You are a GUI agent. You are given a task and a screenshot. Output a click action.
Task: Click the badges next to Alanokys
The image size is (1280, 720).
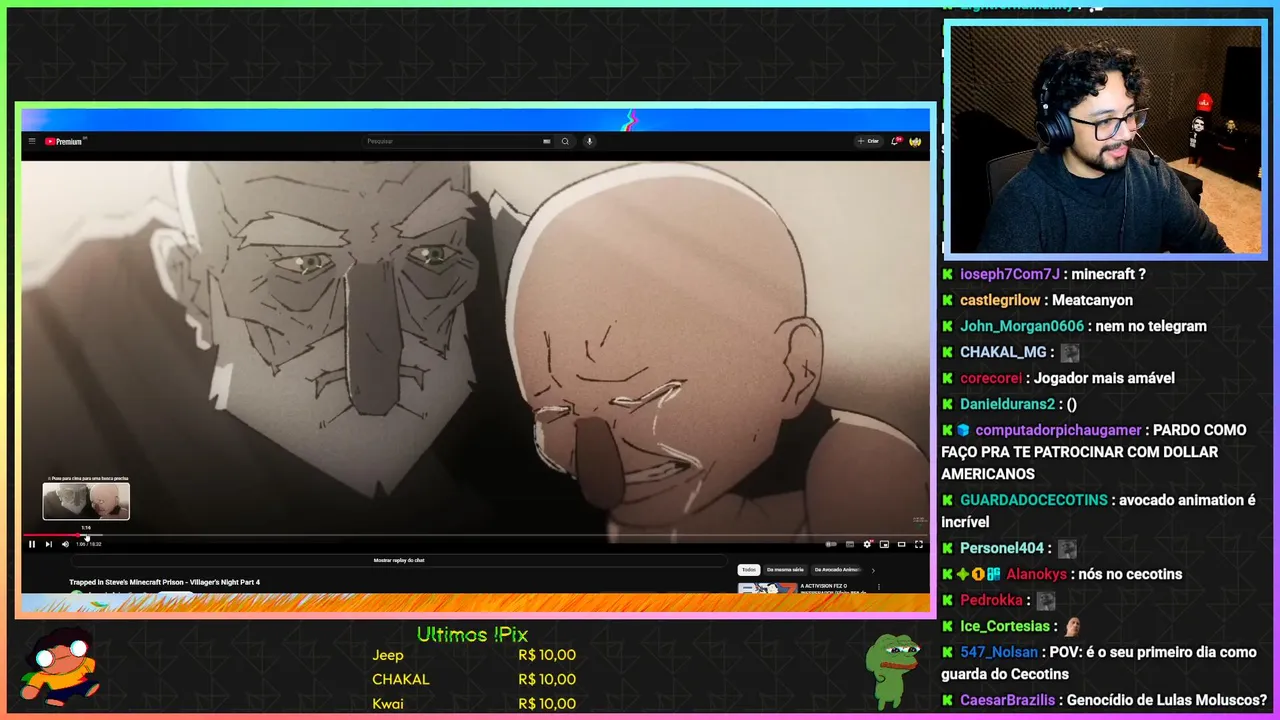pyautogui.click(x=971, y=574)
